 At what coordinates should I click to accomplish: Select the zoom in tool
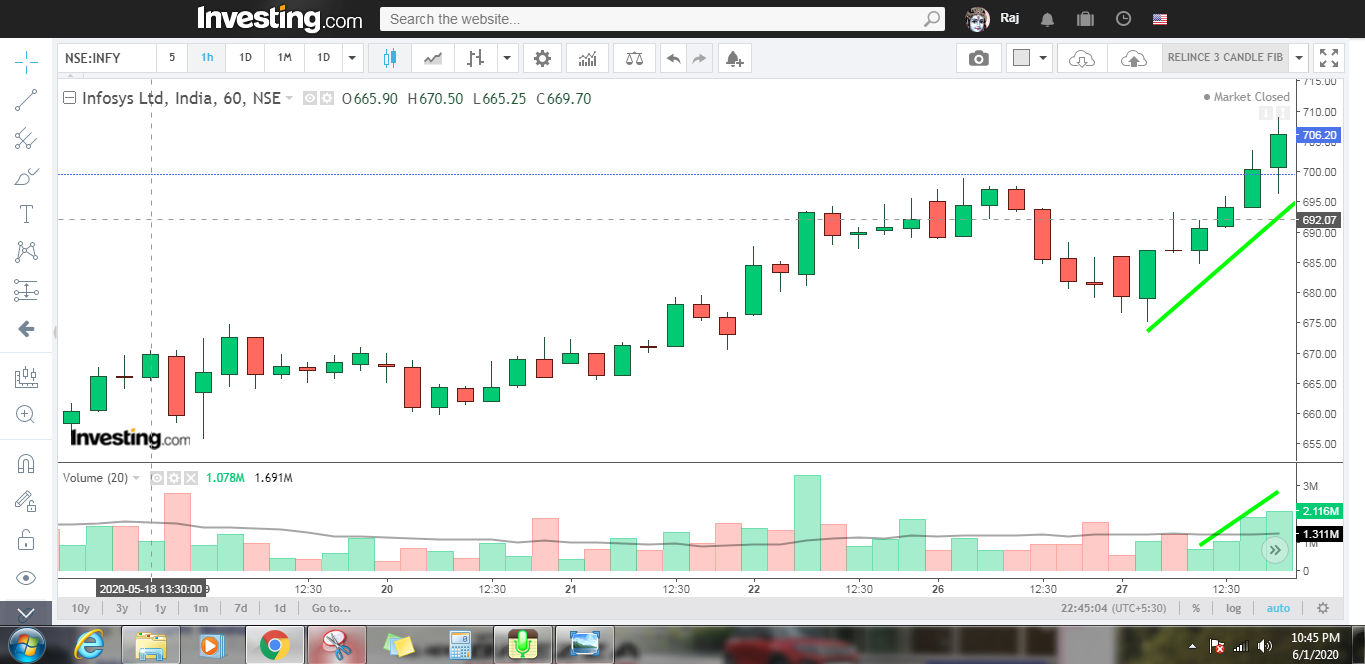26,414
